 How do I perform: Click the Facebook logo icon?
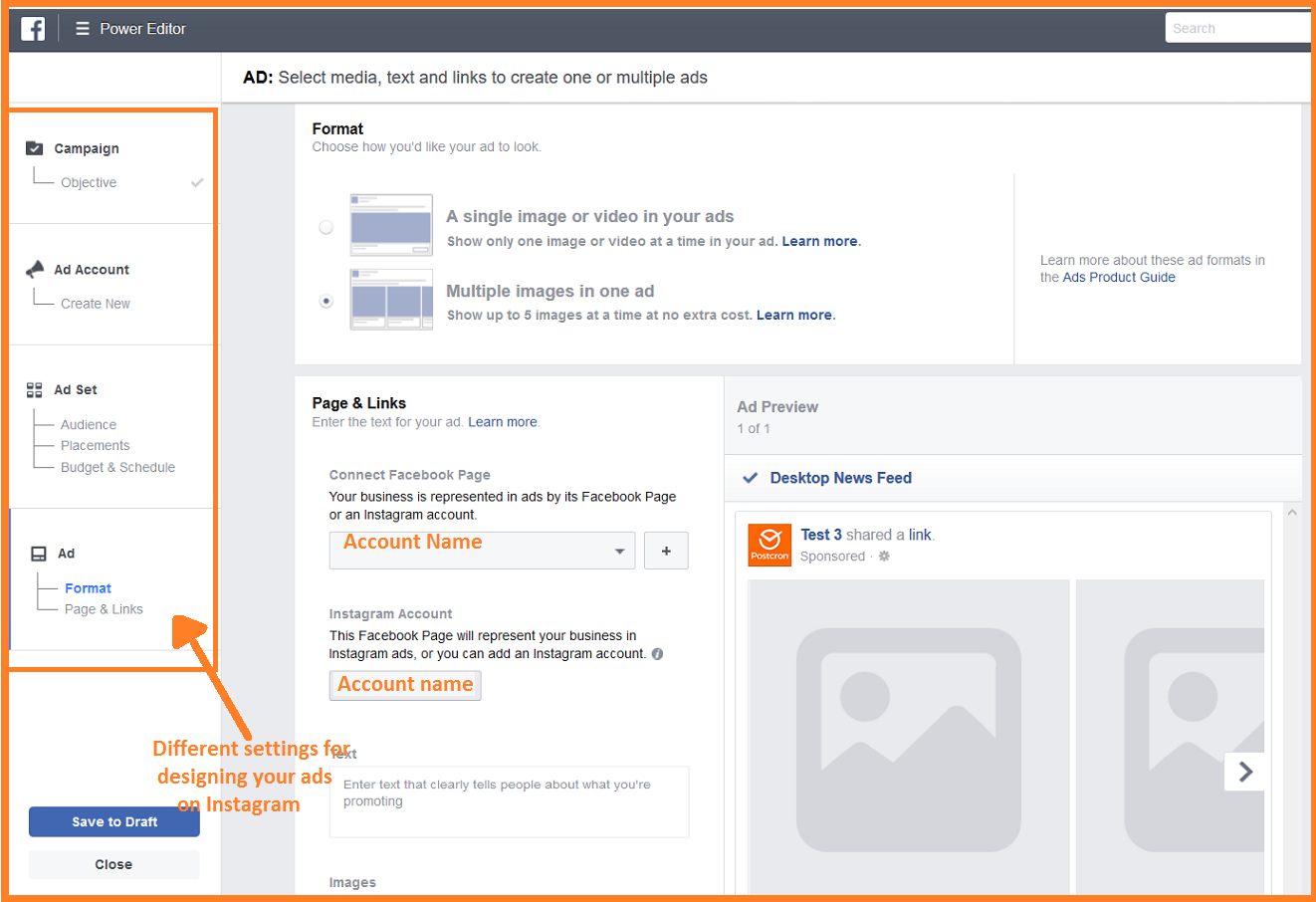click(33, 29)
